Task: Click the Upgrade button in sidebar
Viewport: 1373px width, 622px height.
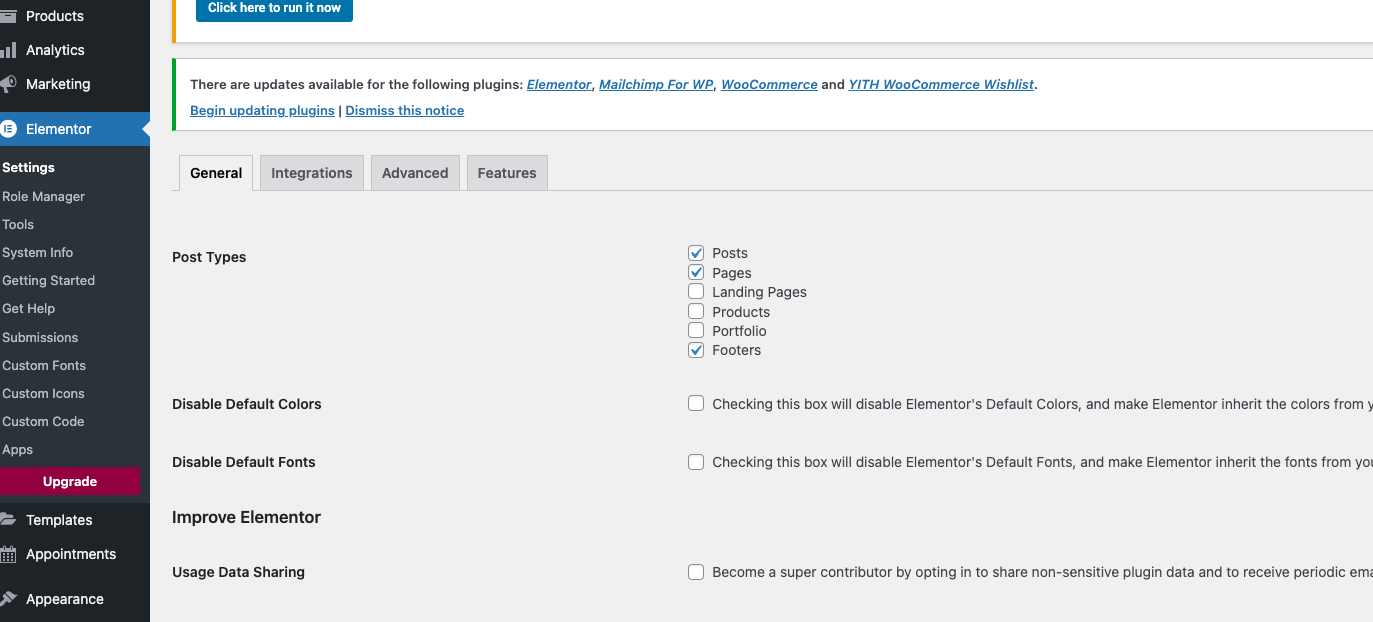Action: [70, 482]
